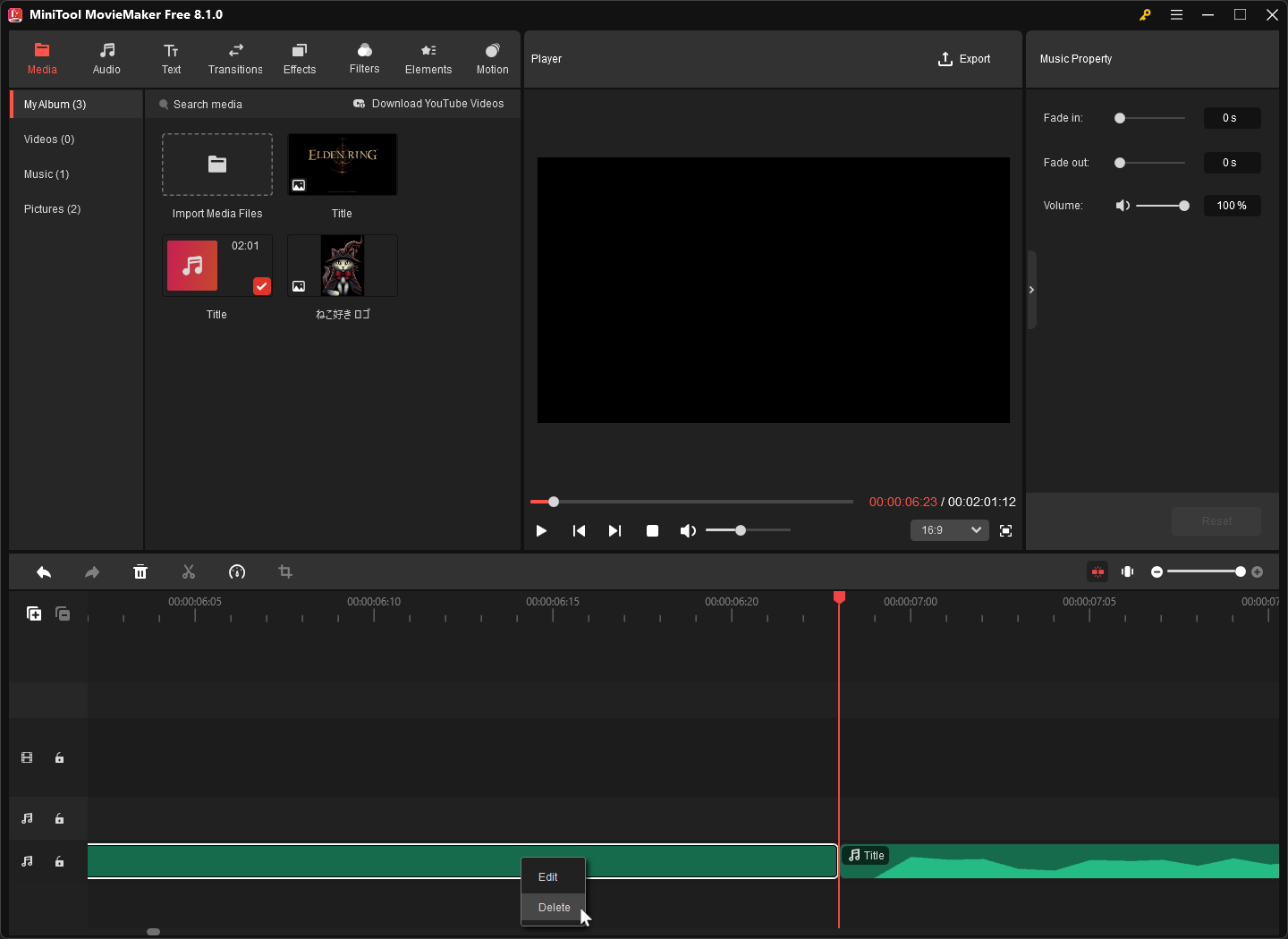Click the Export button

pos(964,59)
